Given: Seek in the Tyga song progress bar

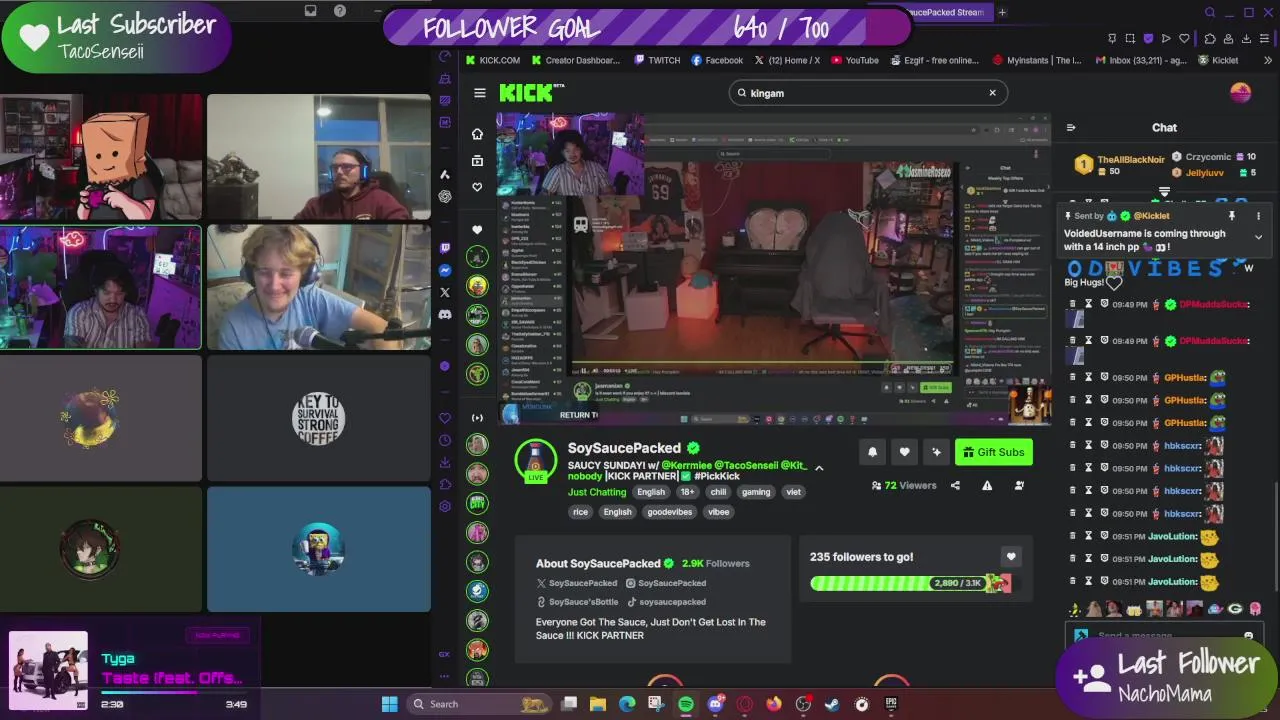Looking at the screenshot, I should 172,692.
